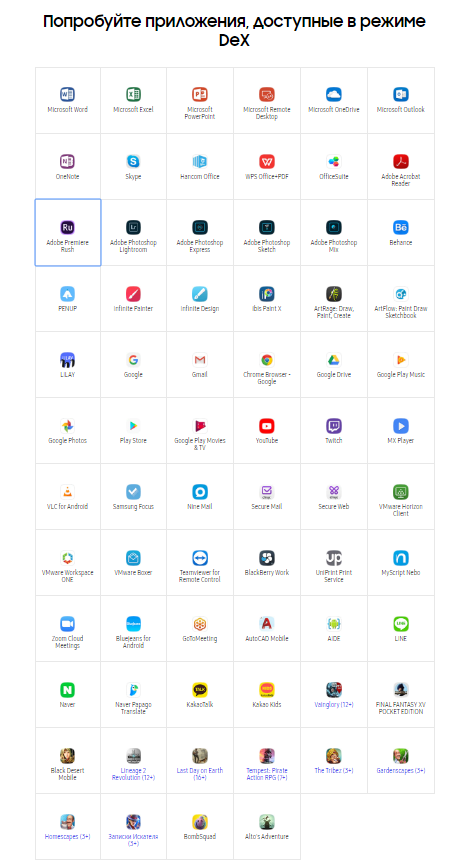
Task: Click the Google Play Music icon
Action: pyautogui.click(x=401, y=360)
